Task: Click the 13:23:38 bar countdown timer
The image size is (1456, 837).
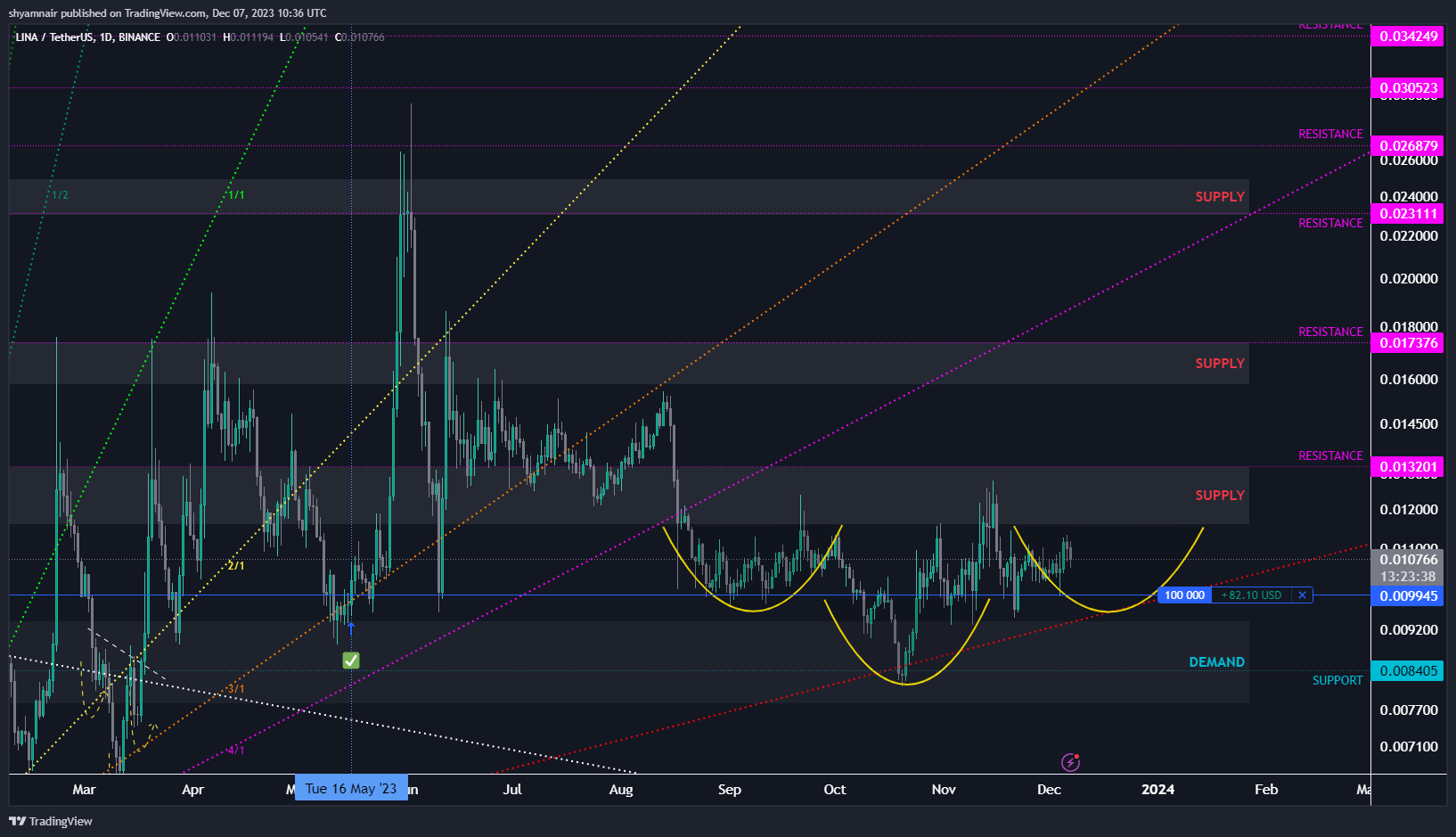Action: click(1408, 577)
